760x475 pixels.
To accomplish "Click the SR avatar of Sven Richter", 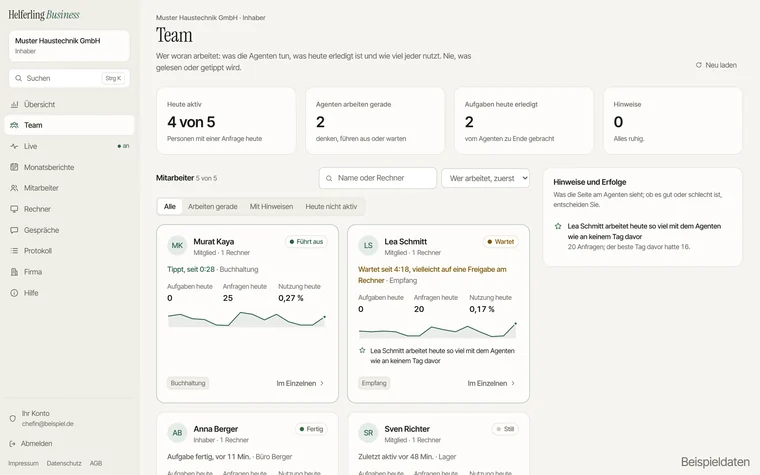I will tap(368, 433).
